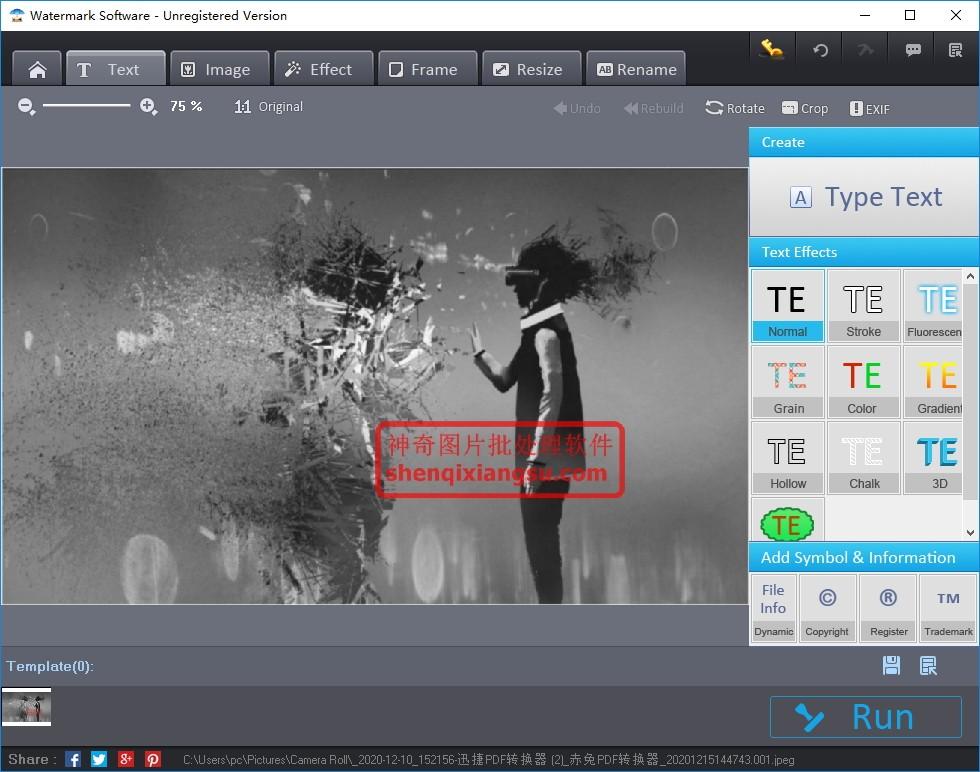The height and width of the screenshot is (772, 980).
Task: Switch to the Text tab
Action: click(116, 69)
